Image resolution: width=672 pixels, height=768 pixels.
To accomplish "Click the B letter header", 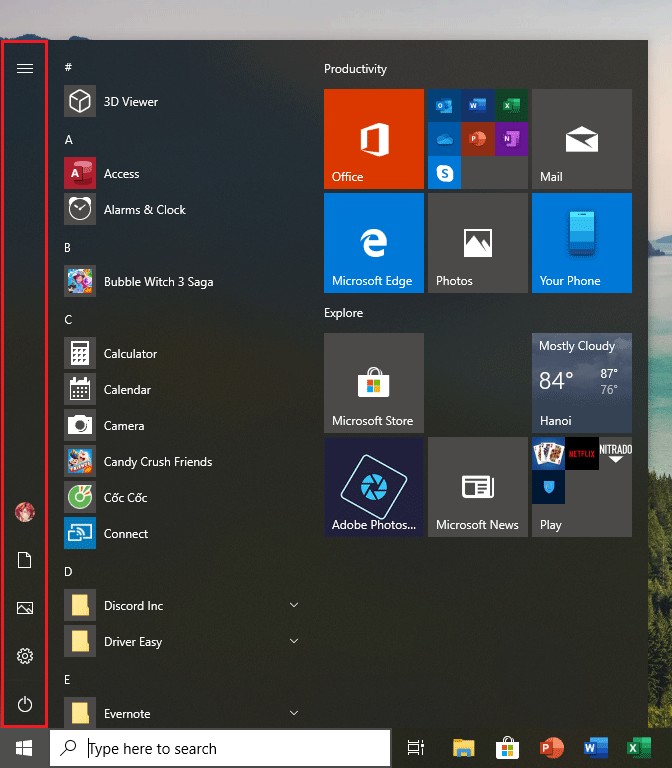I will click(x=68, y=248).
